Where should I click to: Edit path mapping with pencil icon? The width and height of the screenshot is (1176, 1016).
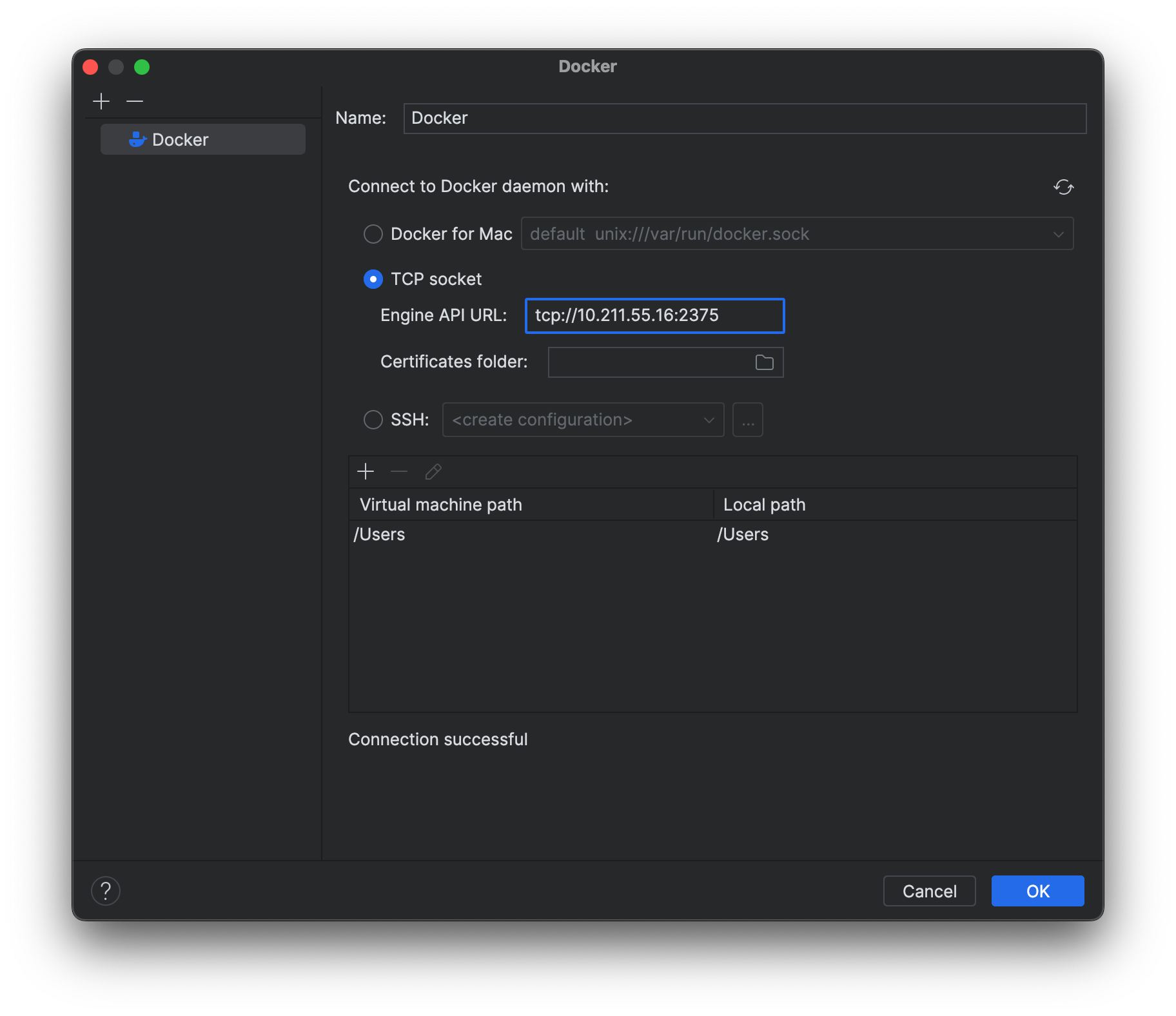point(433,471)
